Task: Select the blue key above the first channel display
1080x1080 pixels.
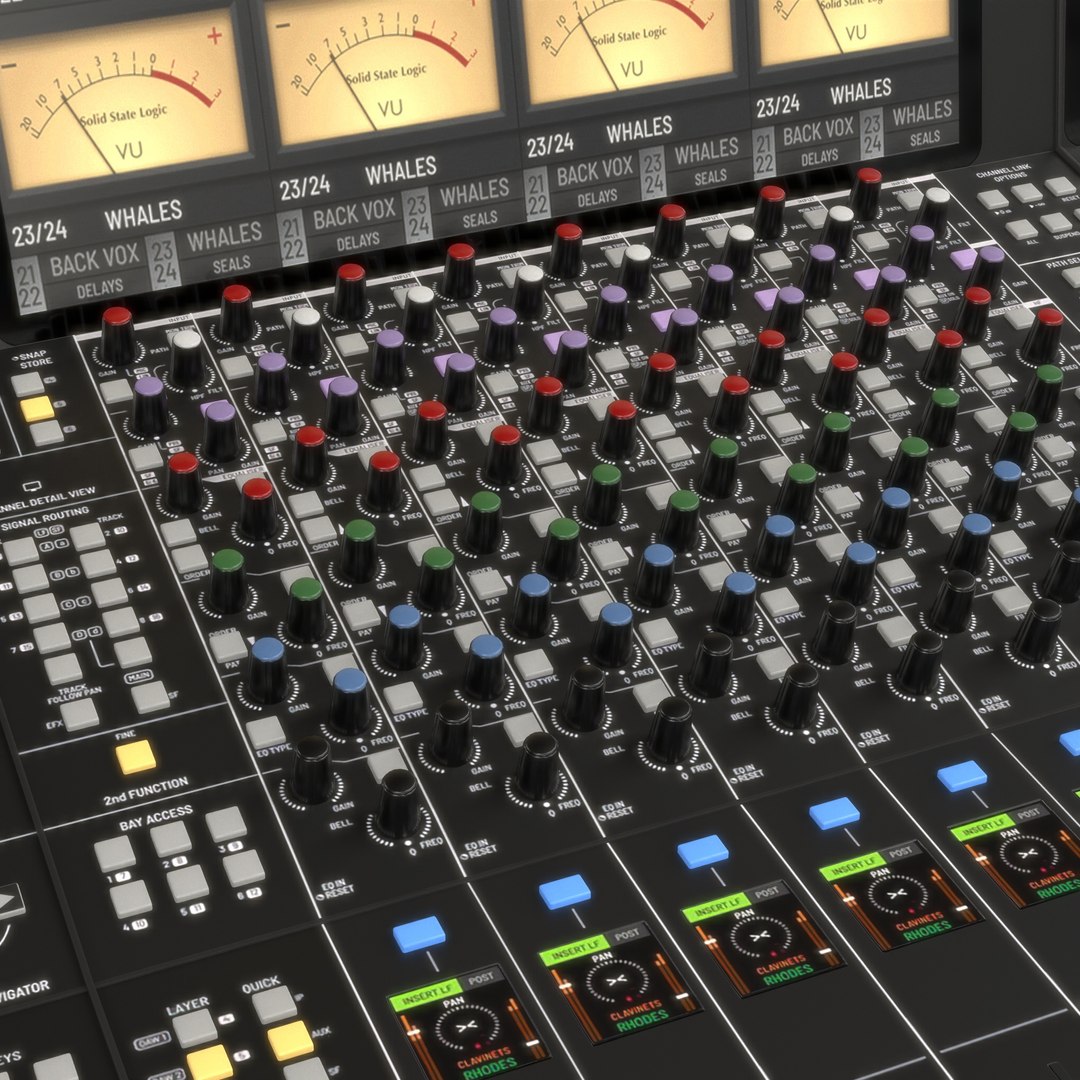Action: click(x=419, y=934)
